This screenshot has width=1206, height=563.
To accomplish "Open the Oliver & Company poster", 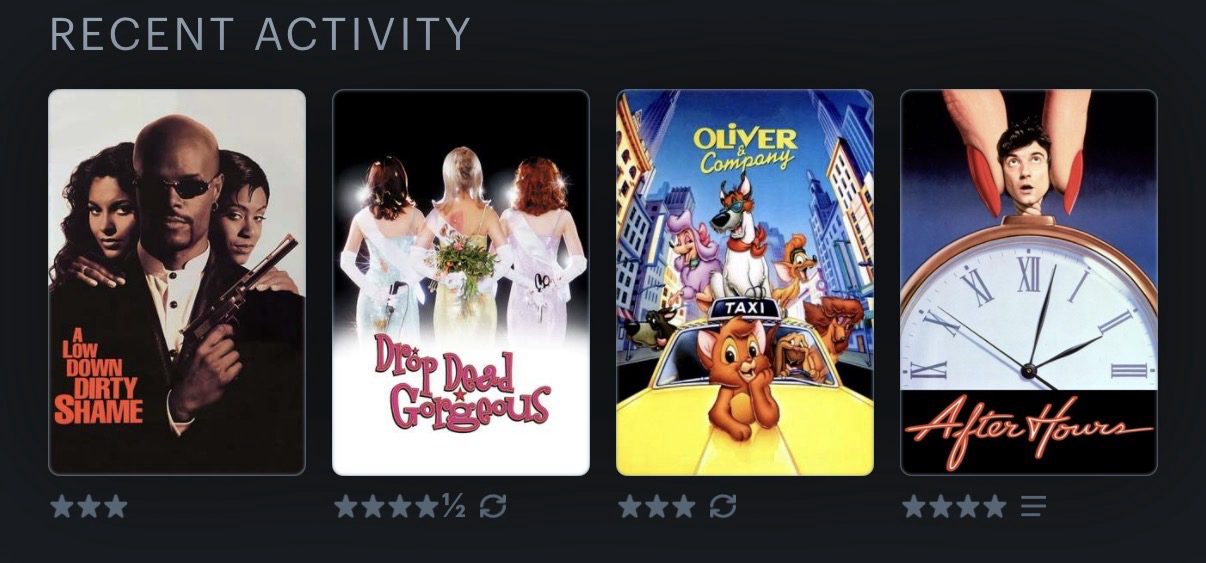I will click(x=745, y=282).
